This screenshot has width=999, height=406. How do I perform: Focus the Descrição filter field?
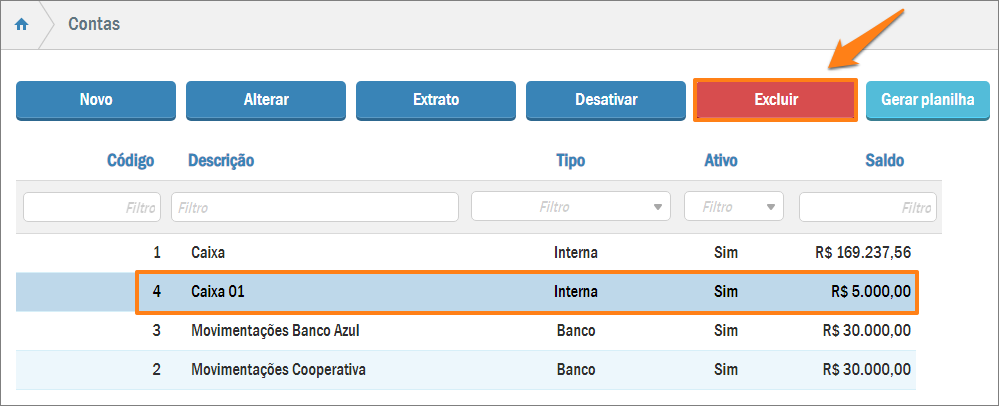click(315, 207)
